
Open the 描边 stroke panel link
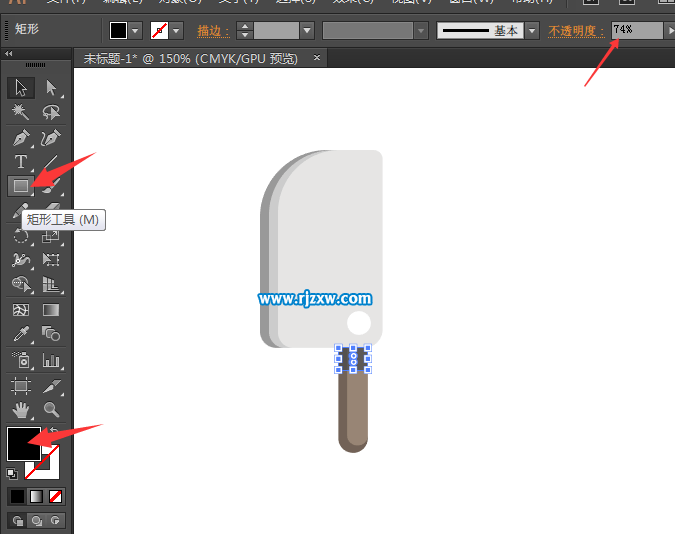(213, 31)
